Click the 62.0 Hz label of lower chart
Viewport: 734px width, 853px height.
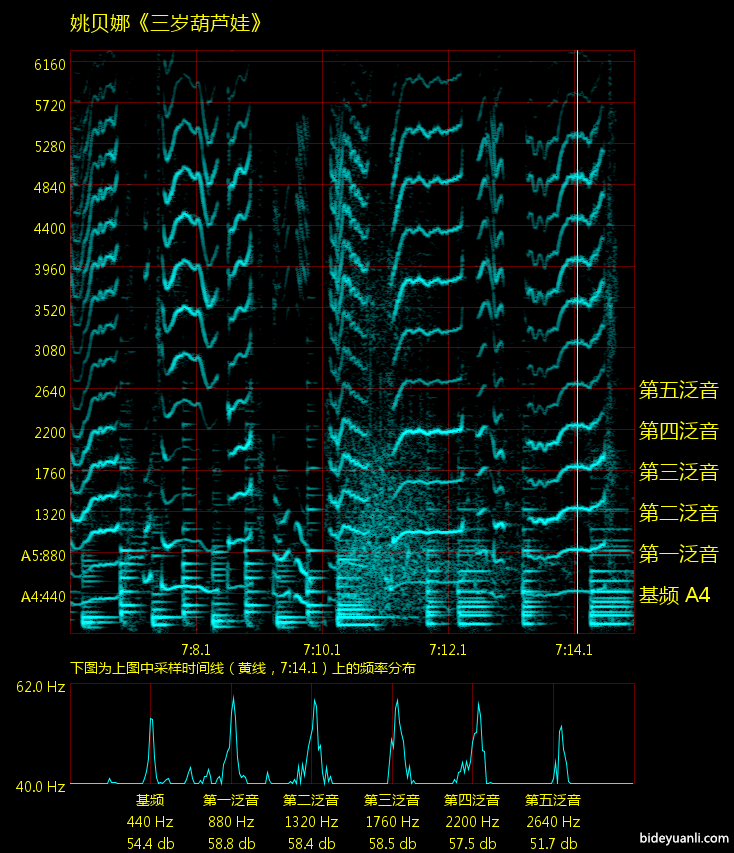click(x=41, y=687)
